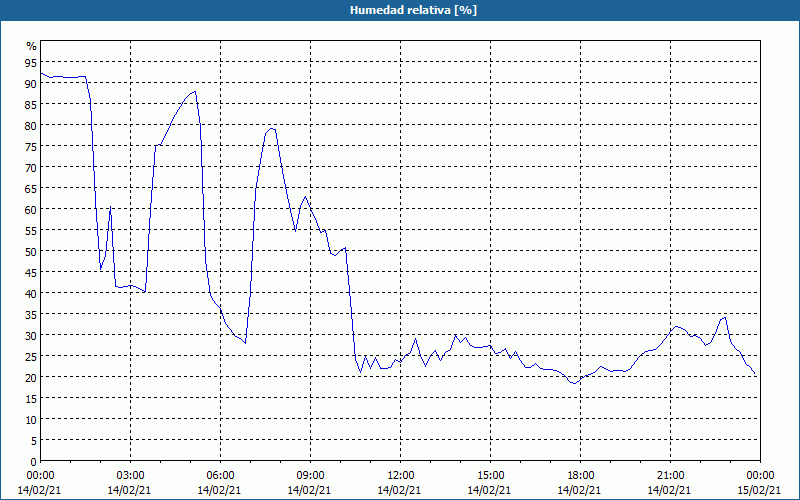Screen dimensions: 800x500
Task: Click the 40 value on the Y axis
Action: [x=31, y=293]
